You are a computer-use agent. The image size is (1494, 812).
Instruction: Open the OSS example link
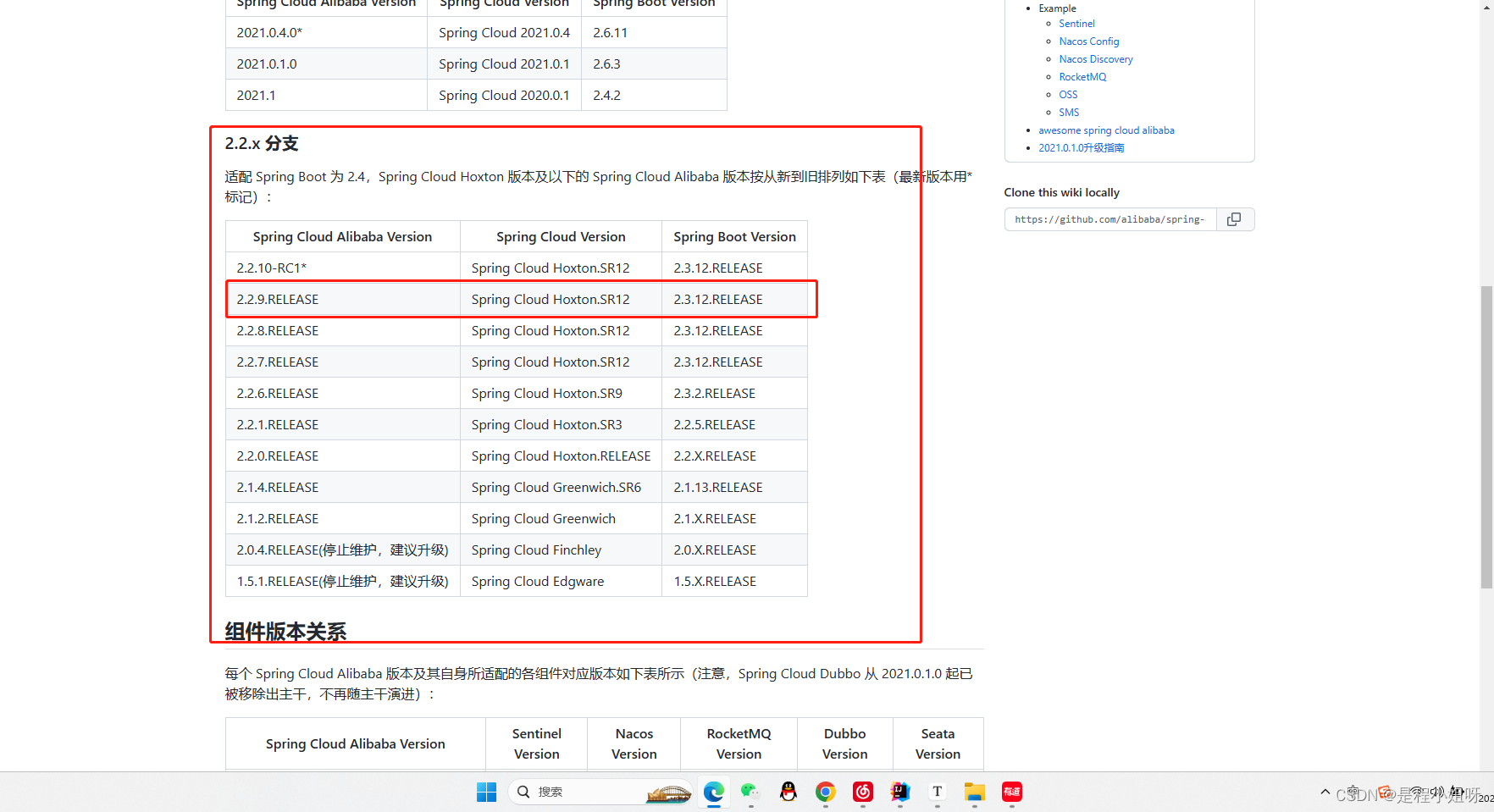(x=1068, y=95)
